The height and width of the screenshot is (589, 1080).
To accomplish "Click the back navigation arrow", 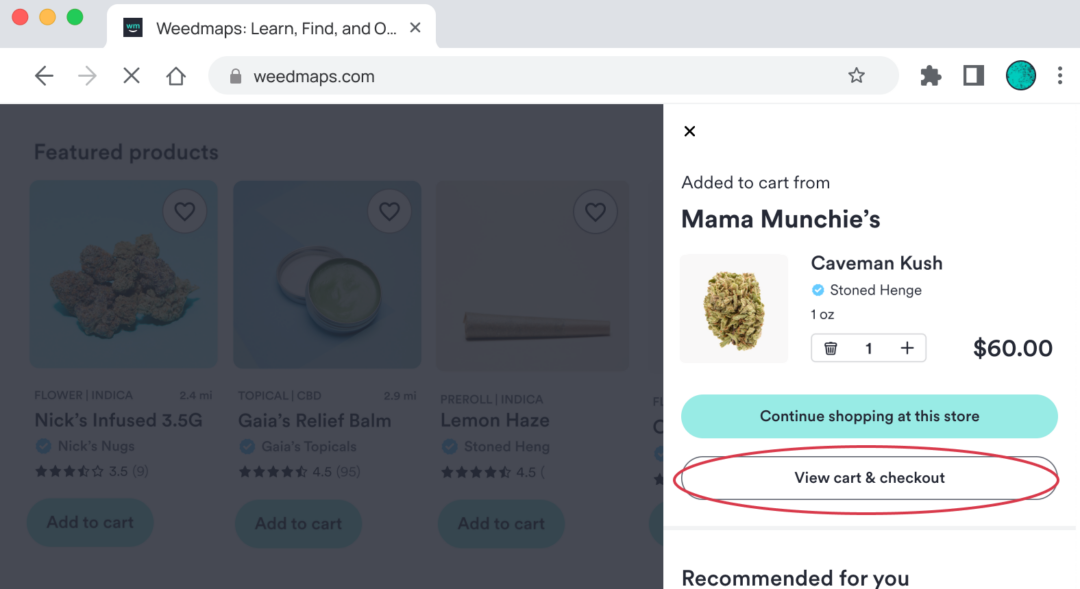I will pos(44,75).
